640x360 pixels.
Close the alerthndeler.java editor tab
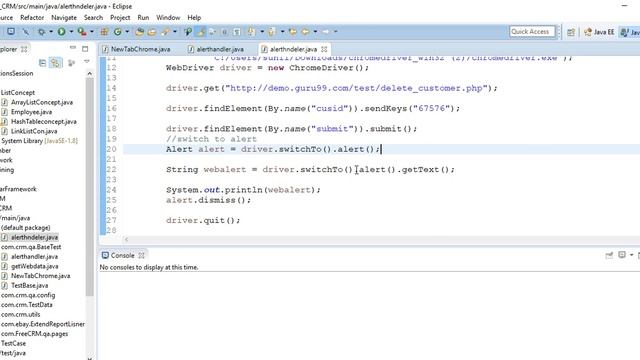pos(324,49)
